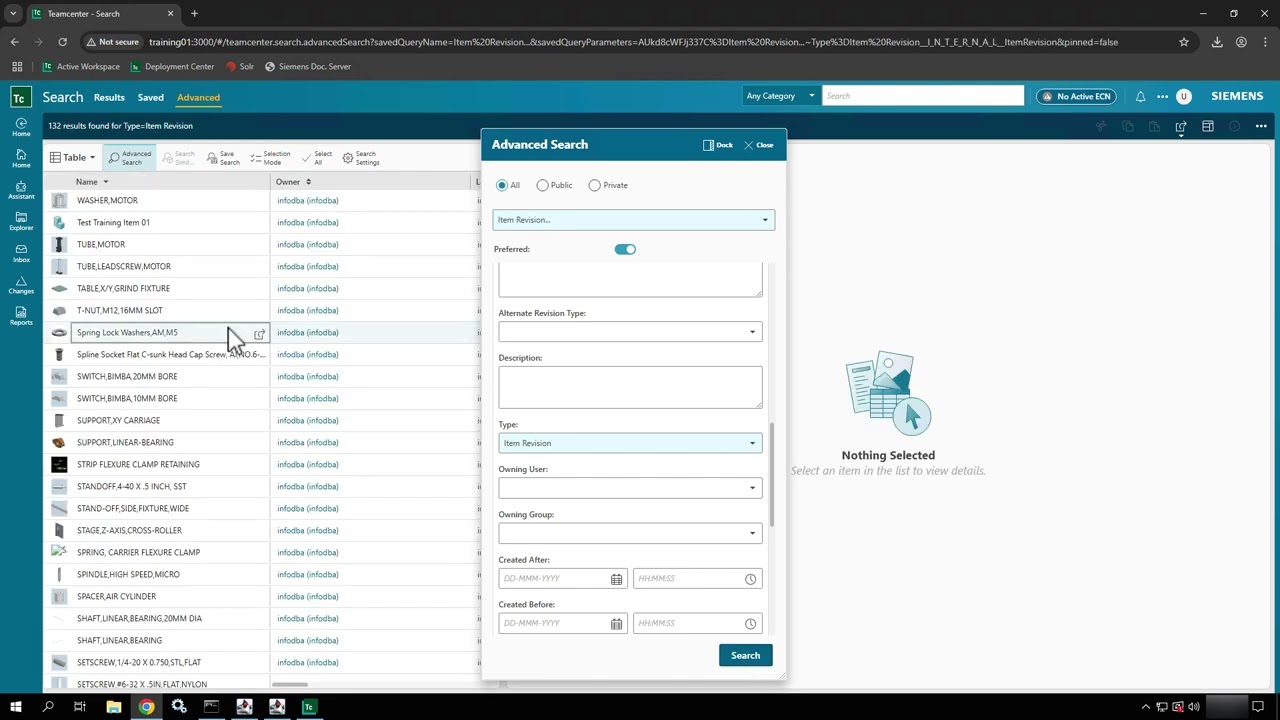Click the global Search input field
The height and width of the screenshot is (720, 1280).
click(923, 96)
